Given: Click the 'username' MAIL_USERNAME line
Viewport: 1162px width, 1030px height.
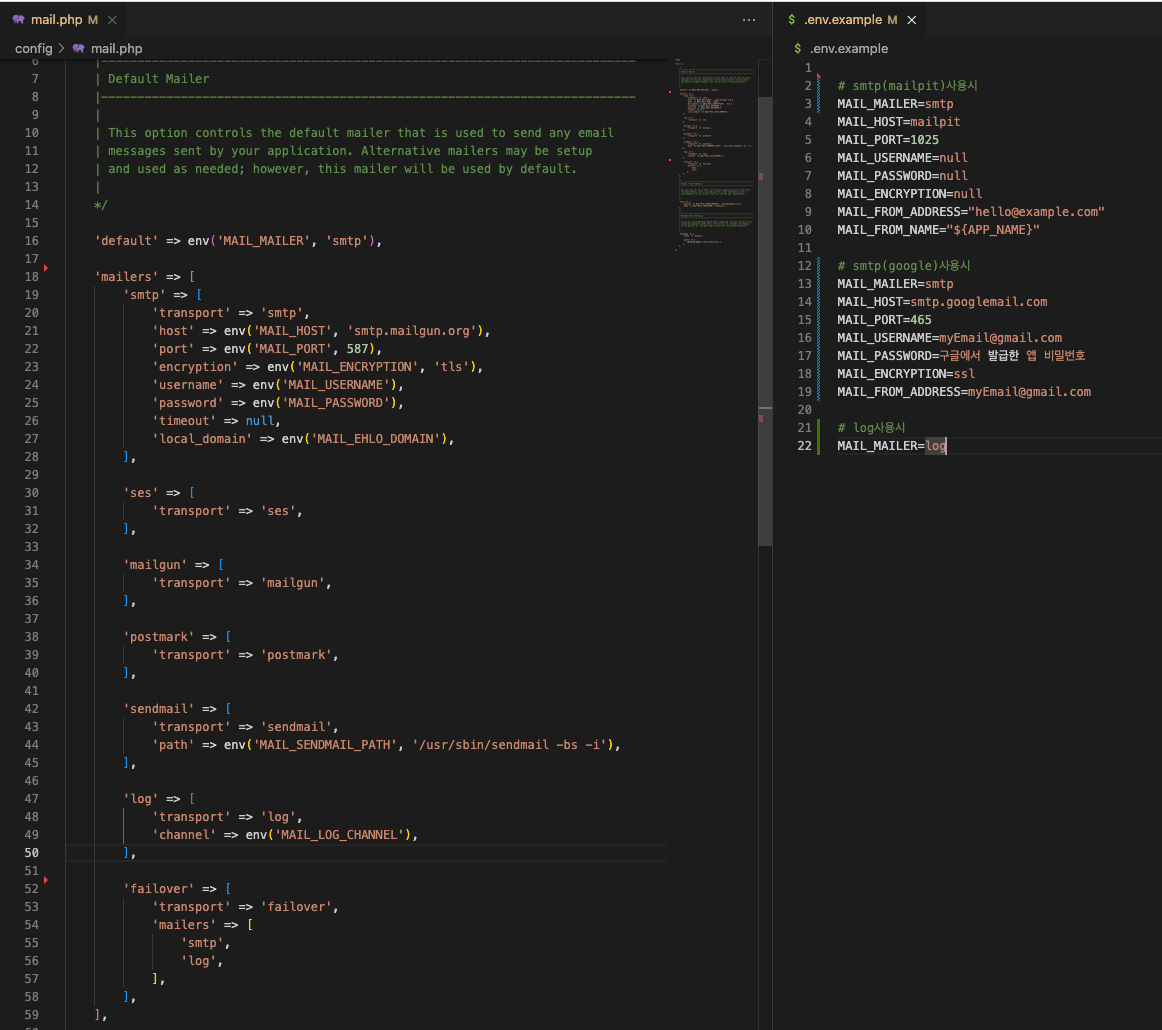Looking at the screenshot, I should 278,385.
